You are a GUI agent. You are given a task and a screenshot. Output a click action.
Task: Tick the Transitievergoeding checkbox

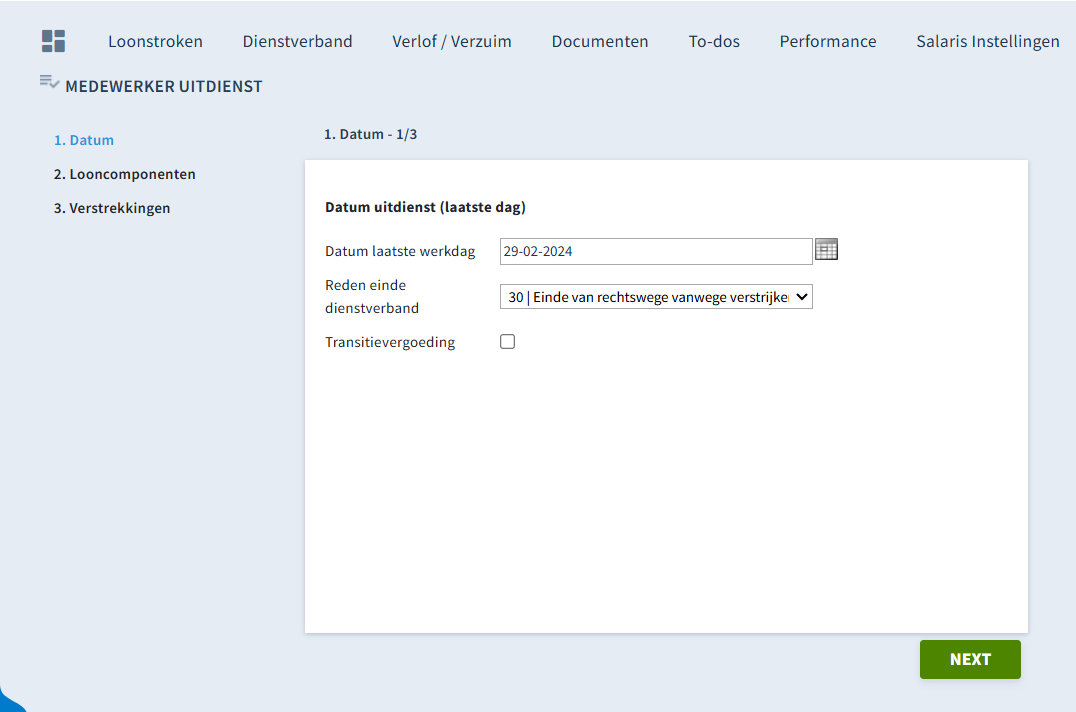(x=507, y=342)
